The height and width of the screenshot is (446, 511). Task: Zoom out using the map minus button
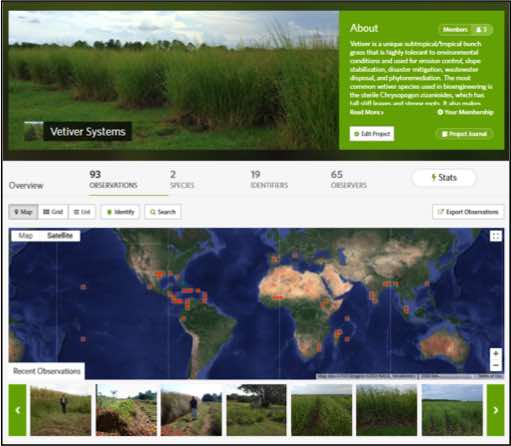[496, 365]
